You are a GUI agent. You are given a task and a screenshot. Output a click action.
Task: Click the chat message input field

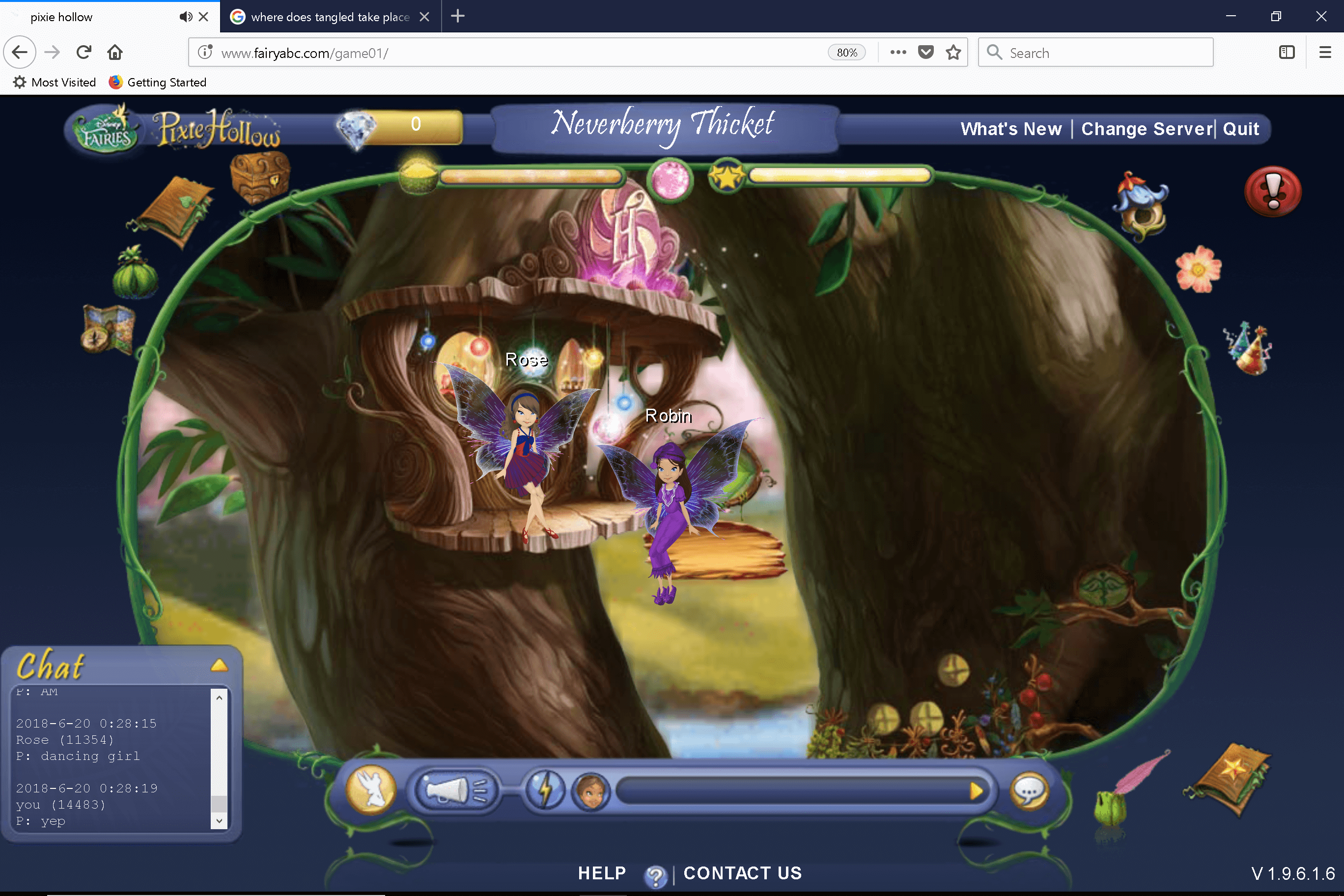tap(791, 791)
